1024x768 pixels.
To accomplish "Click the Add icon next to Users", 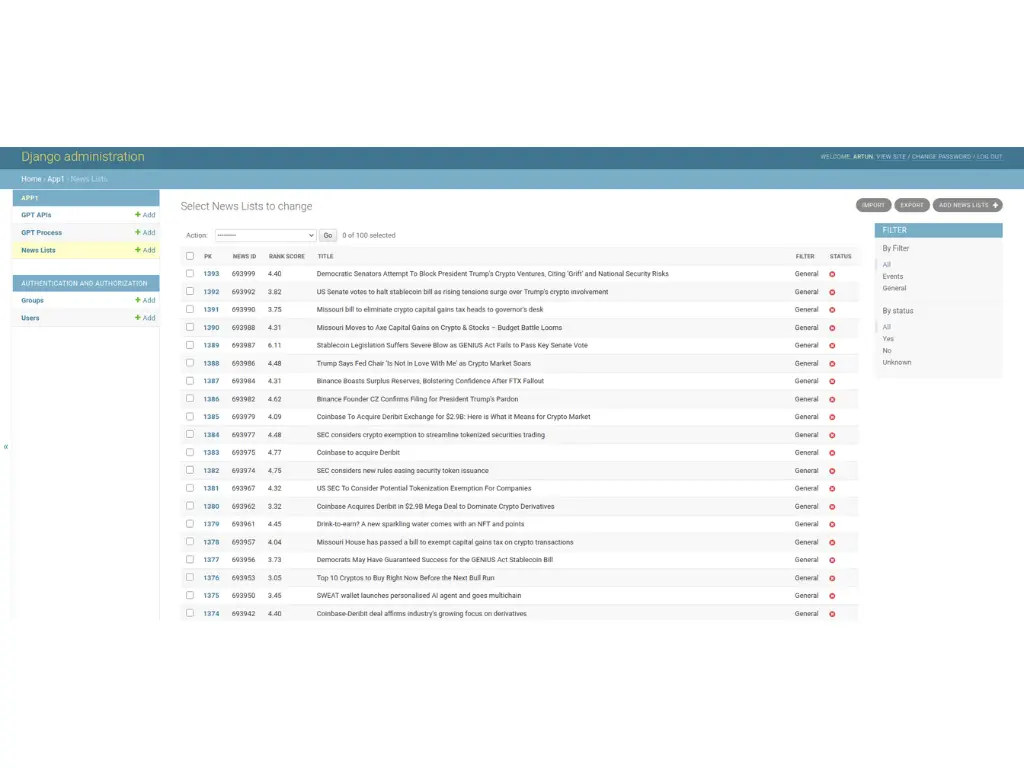I will click(x=138, y=319).
